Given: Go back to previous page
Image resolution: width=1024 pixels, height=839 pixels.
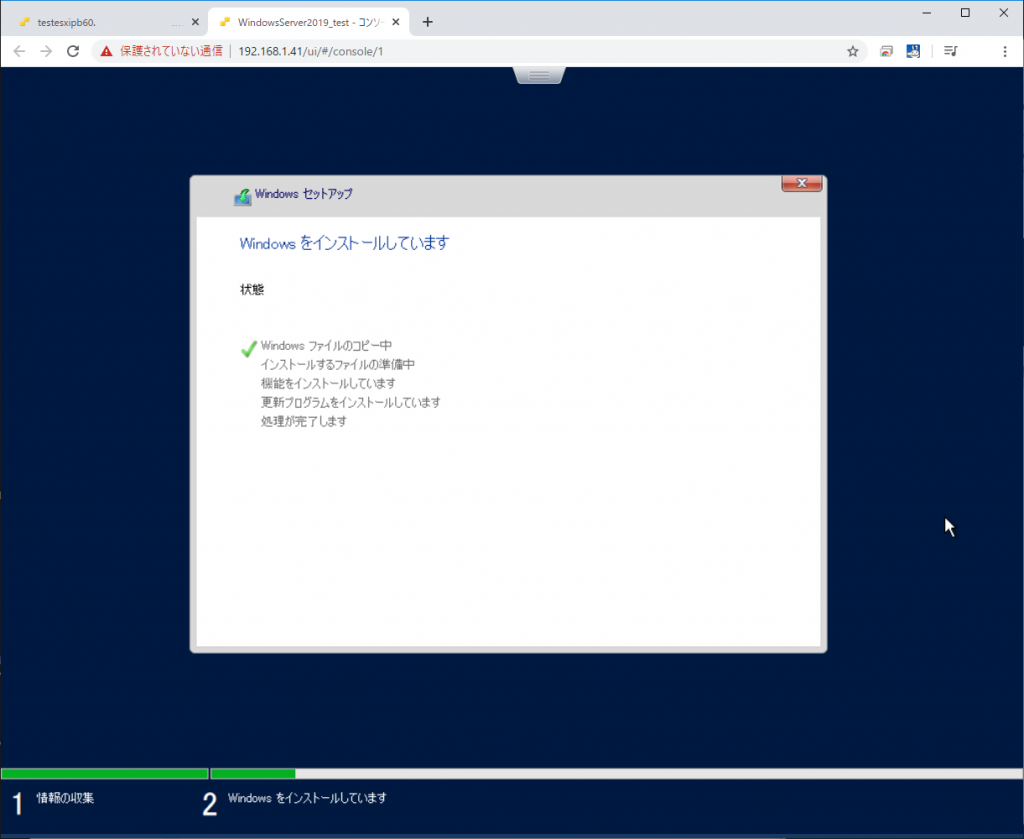Looking at the screenshot, I should [19, 51].
